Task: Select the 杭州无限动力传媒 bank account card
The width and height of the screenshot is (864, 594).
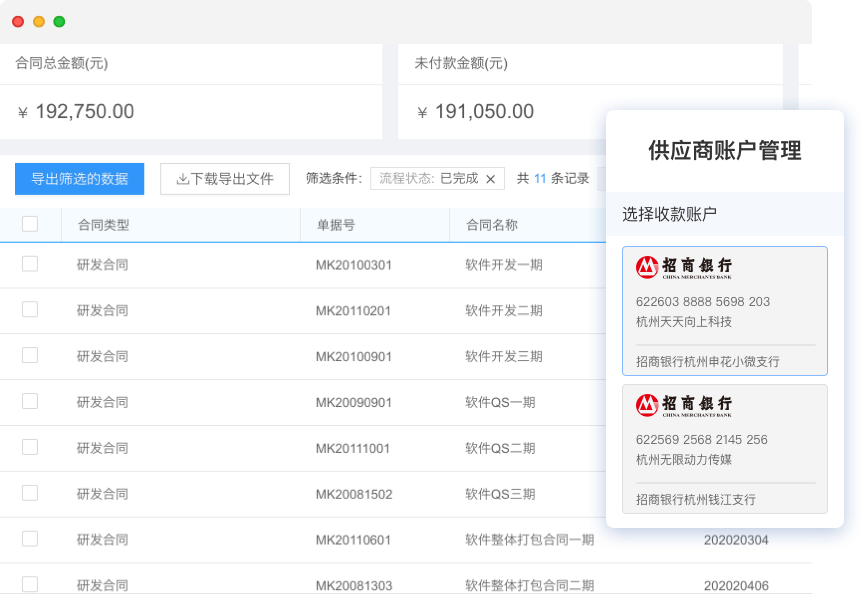Action: [724, 450]
